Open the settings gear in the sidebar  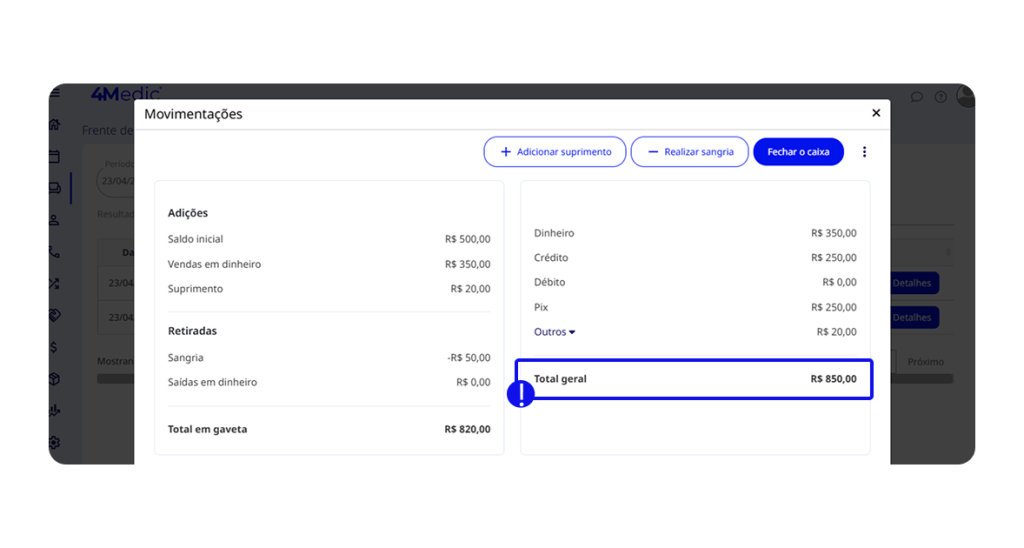(x=54, y=442)
